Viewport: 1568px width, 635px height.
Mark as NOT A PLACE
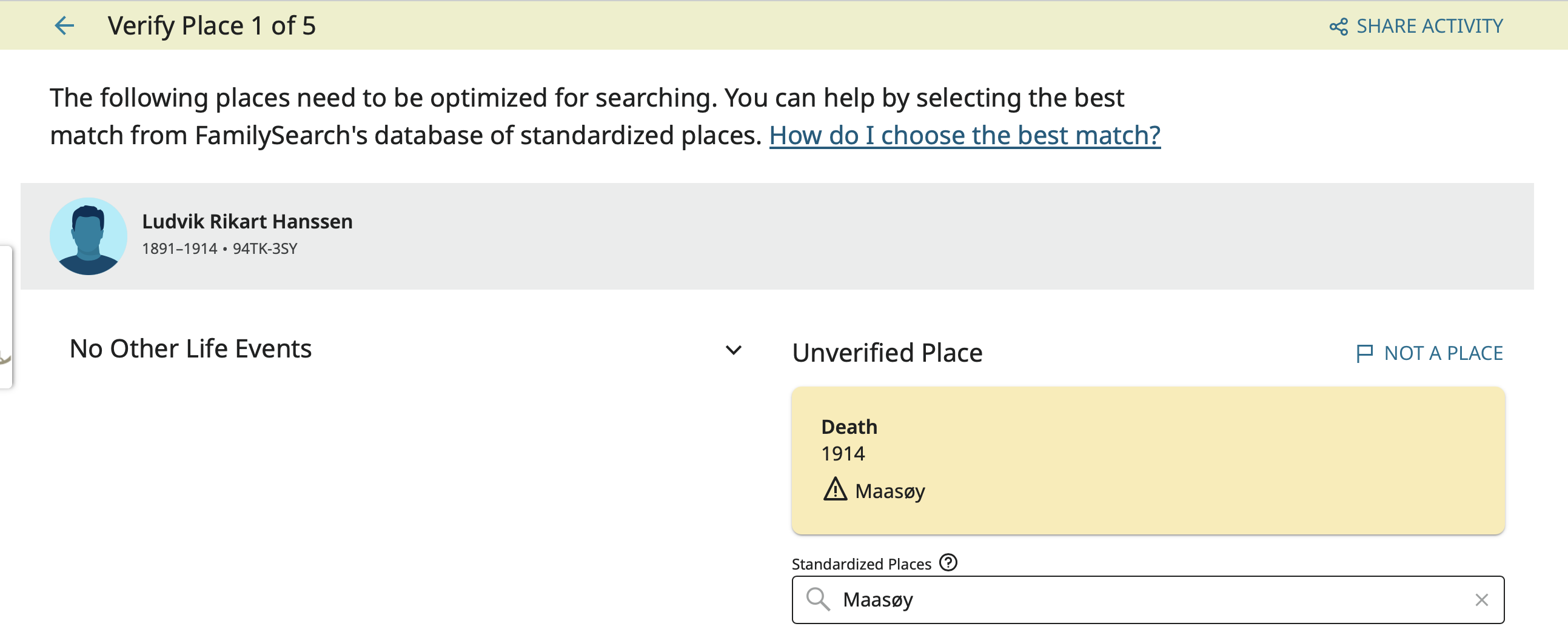click(1442, 353)
